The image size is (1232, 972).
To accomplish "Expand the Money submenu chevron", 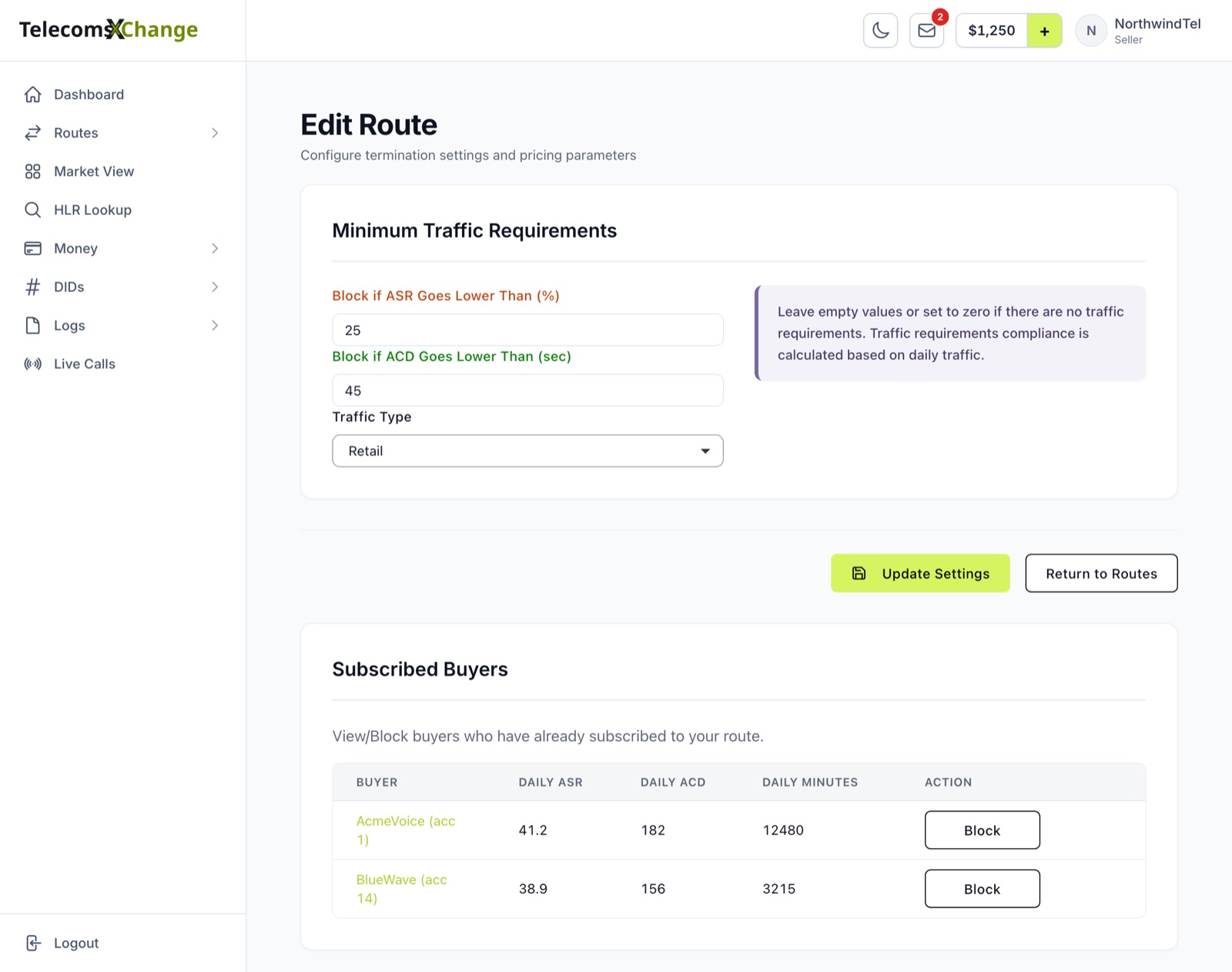I will 215,249.
